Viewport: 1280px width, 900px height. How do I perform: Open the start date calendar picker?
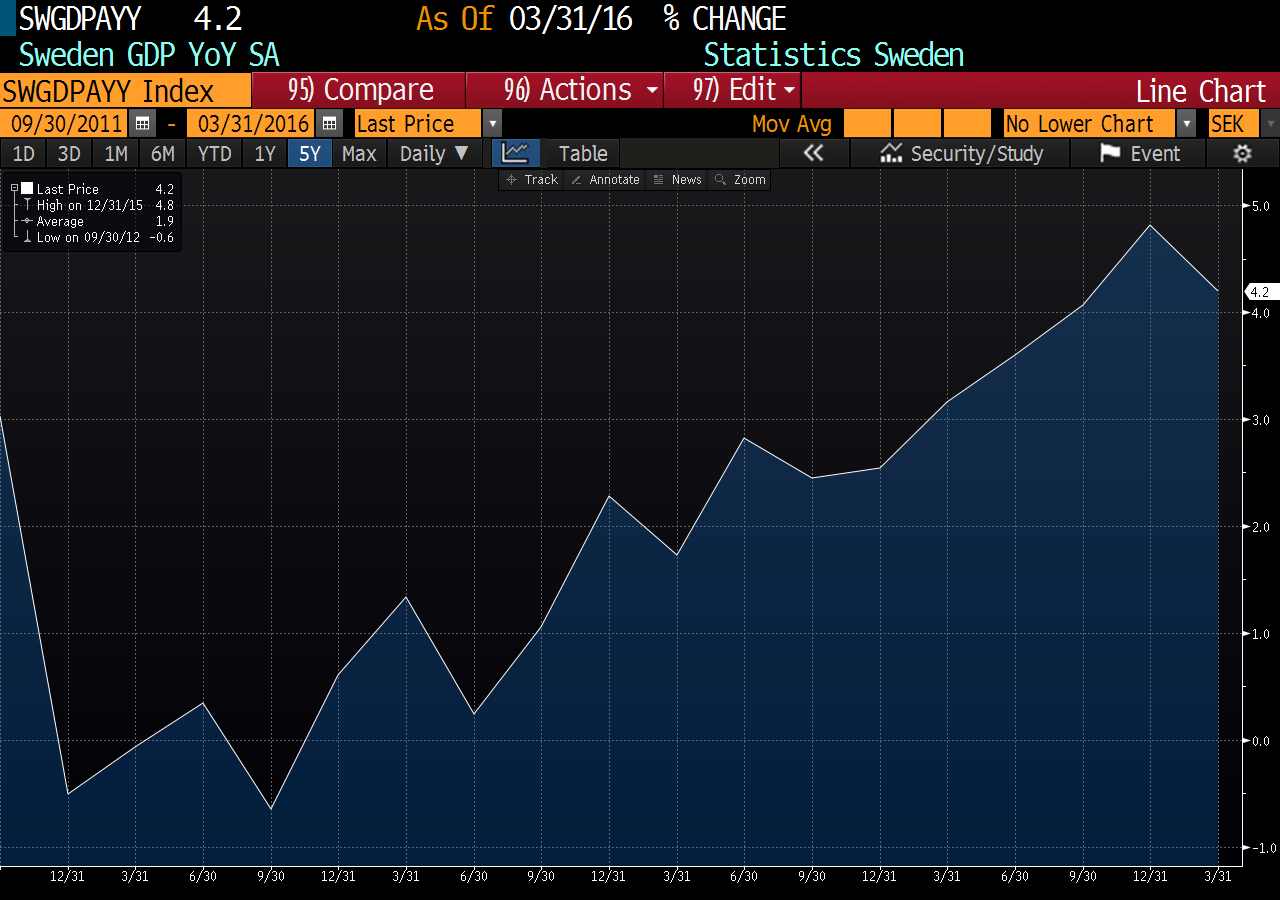point(140,123)
